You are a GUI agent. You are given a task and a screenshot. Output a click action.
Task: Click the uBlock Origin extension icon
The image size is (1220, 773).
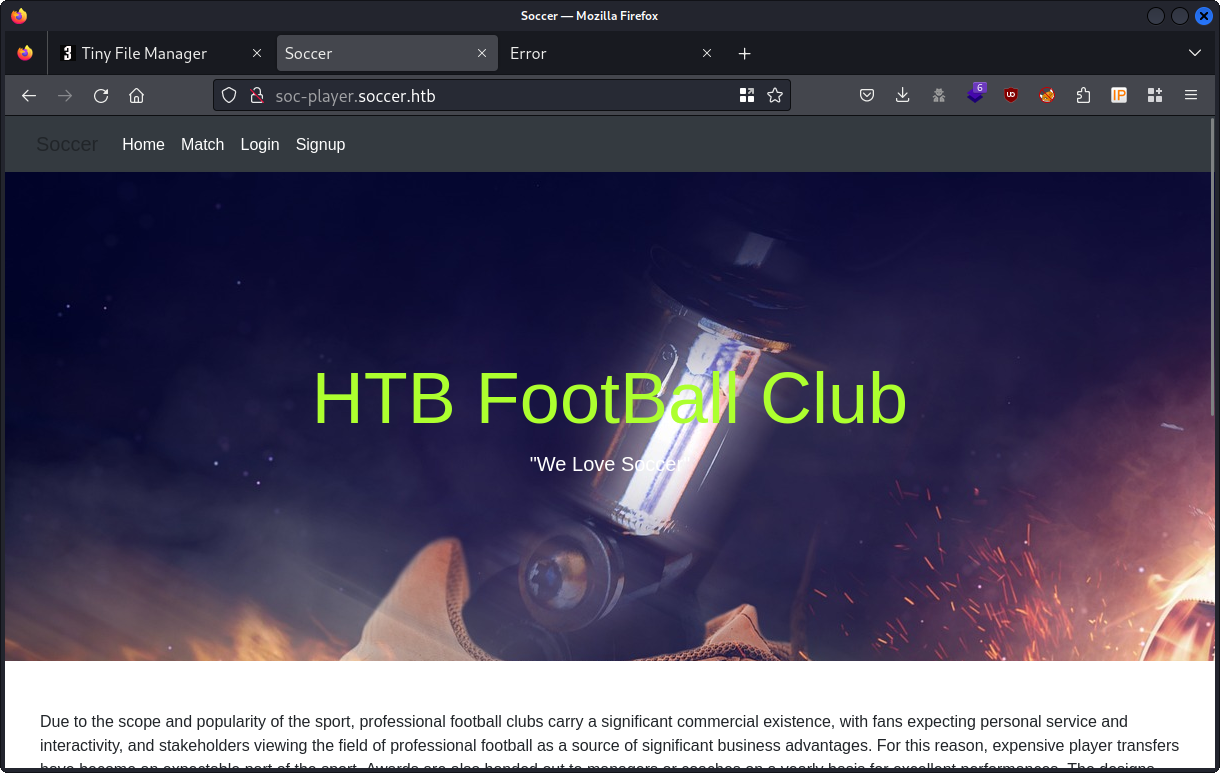click(x=1011, y=96)
